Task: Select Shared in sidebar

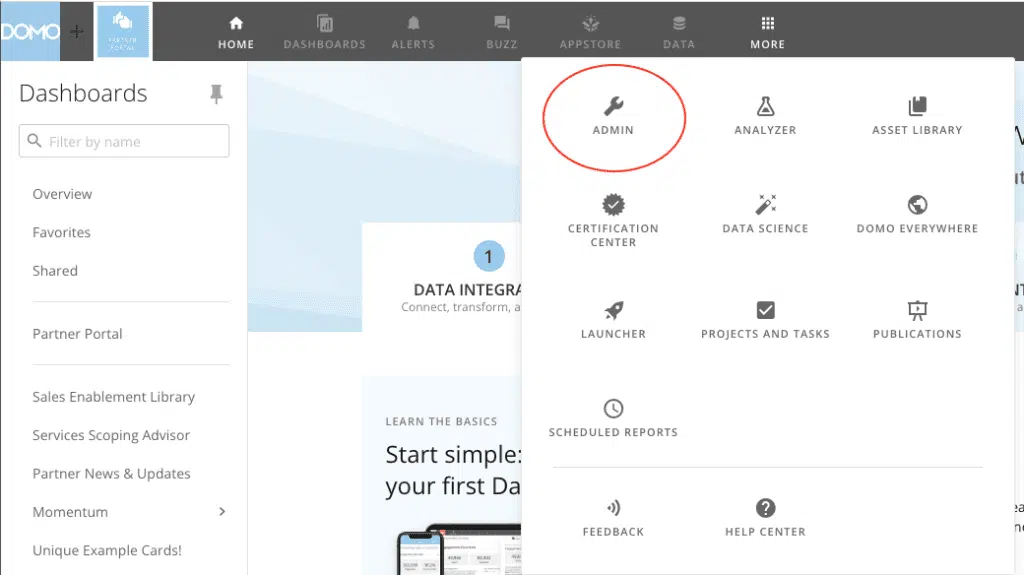Action: (55, 271)
